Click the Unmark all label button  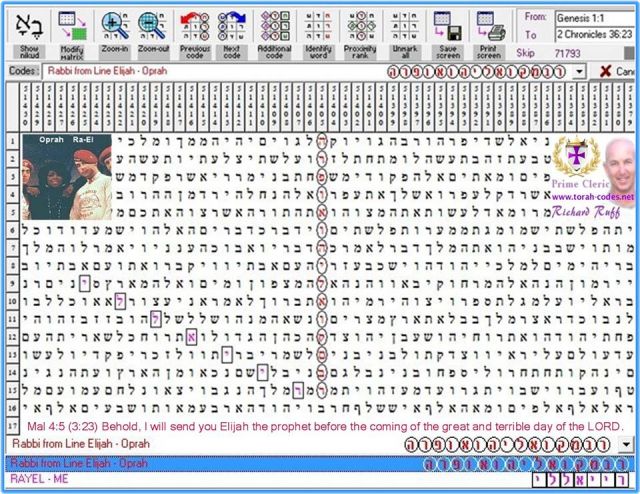pyautogui.click(x=405, y=52)
